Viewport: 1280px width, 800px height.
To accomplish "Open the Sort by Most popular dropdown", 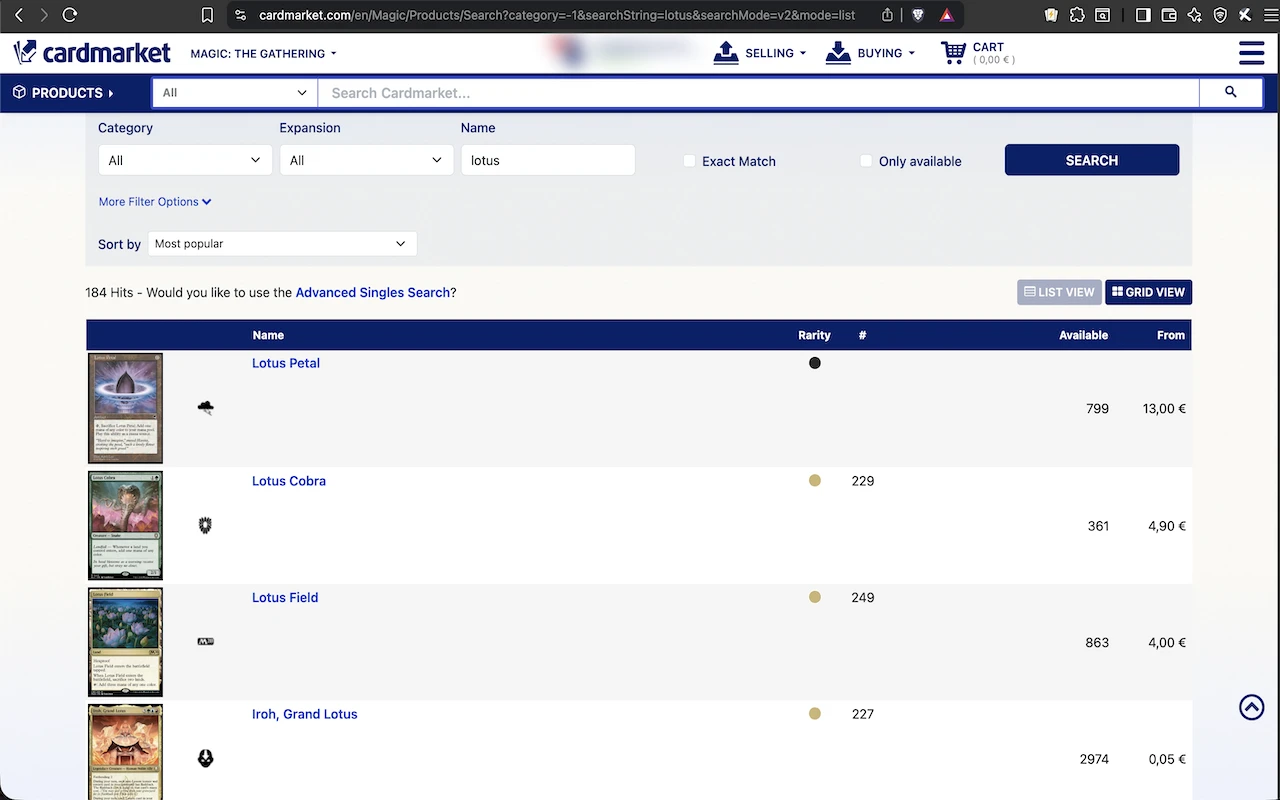I will coord(282,243).
